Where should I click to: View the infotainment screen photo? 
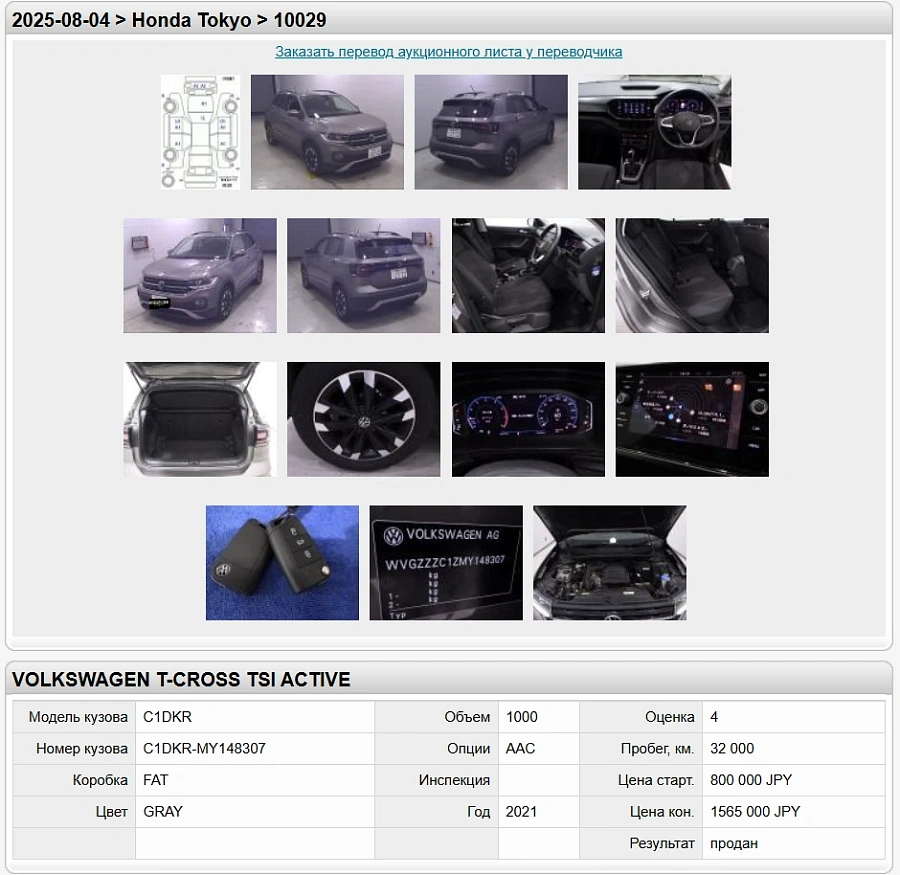click(x=692, y=419)
